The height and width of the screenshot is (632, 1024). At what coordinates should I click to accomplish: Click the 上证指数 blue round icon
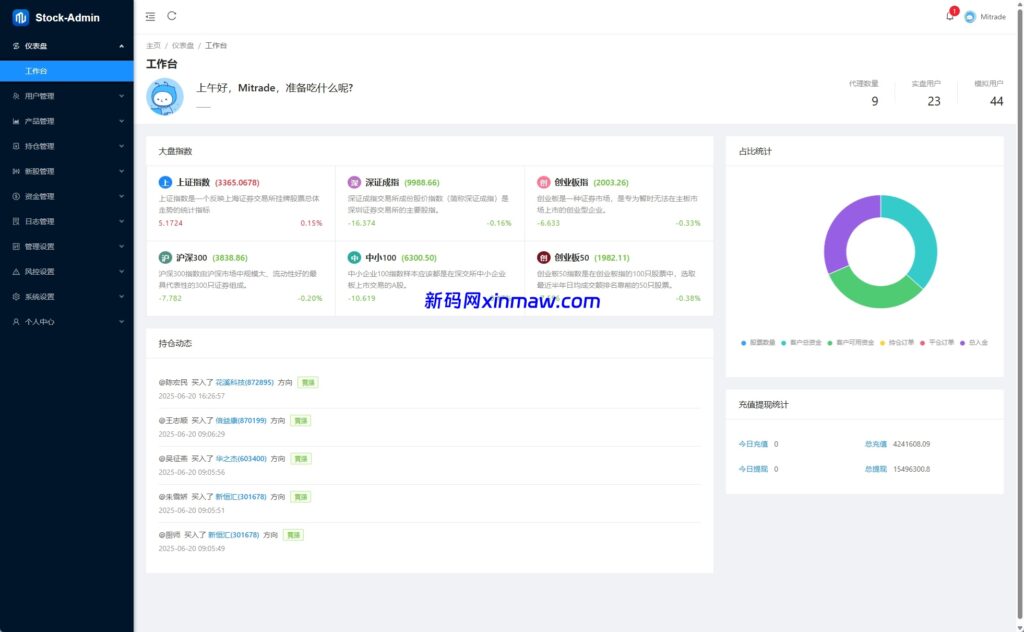[165, 182]
